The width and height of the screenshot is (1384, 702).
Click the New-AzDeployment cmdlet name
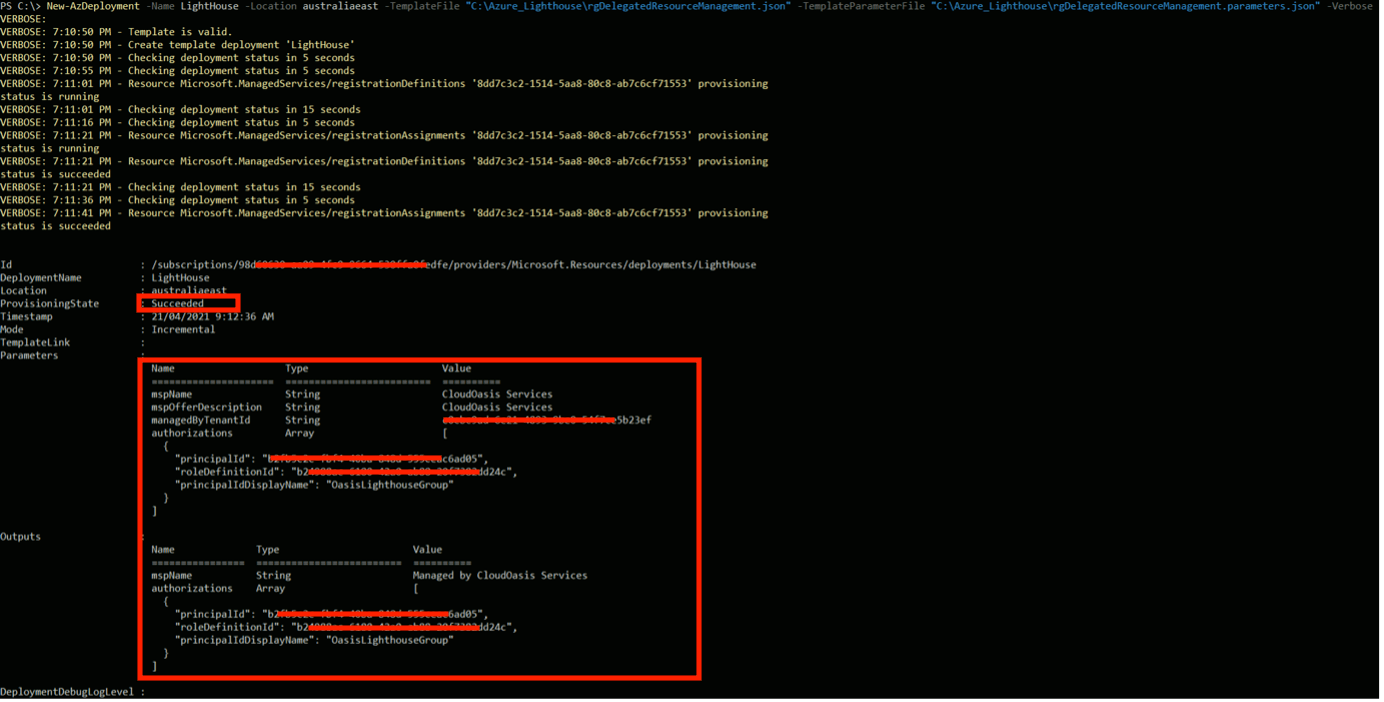(x=93, y=6)
